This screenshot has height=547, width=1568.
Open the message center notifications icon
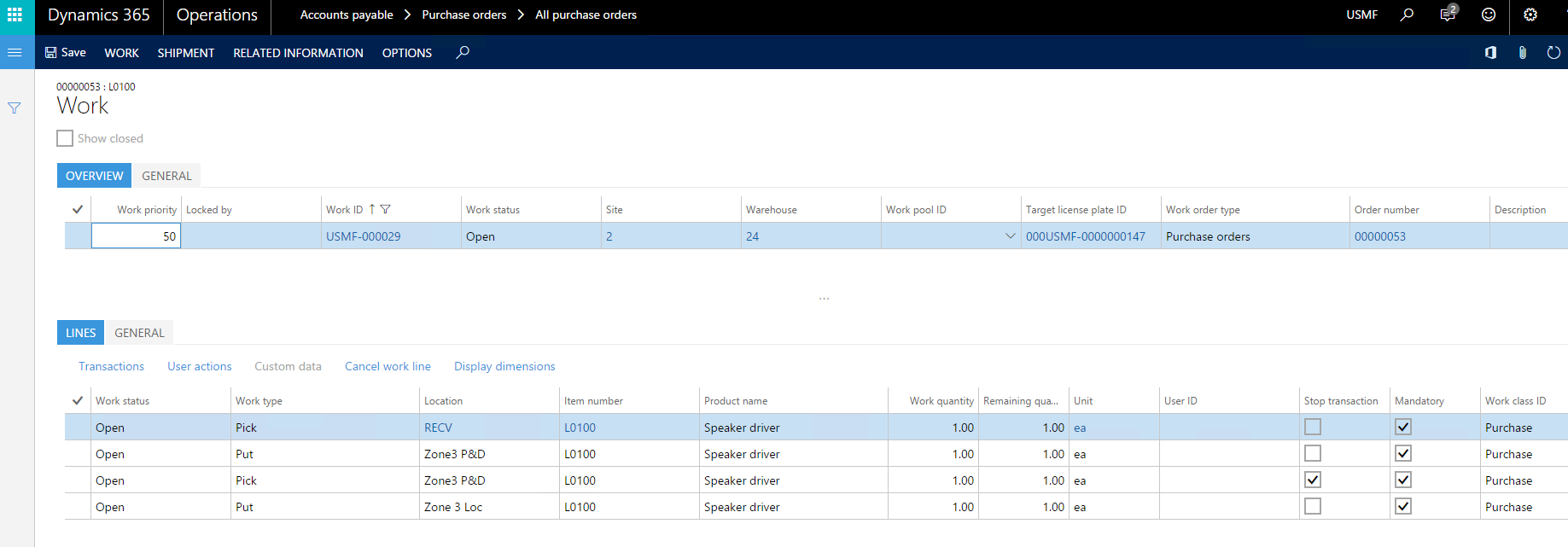tap(1448, 15)
